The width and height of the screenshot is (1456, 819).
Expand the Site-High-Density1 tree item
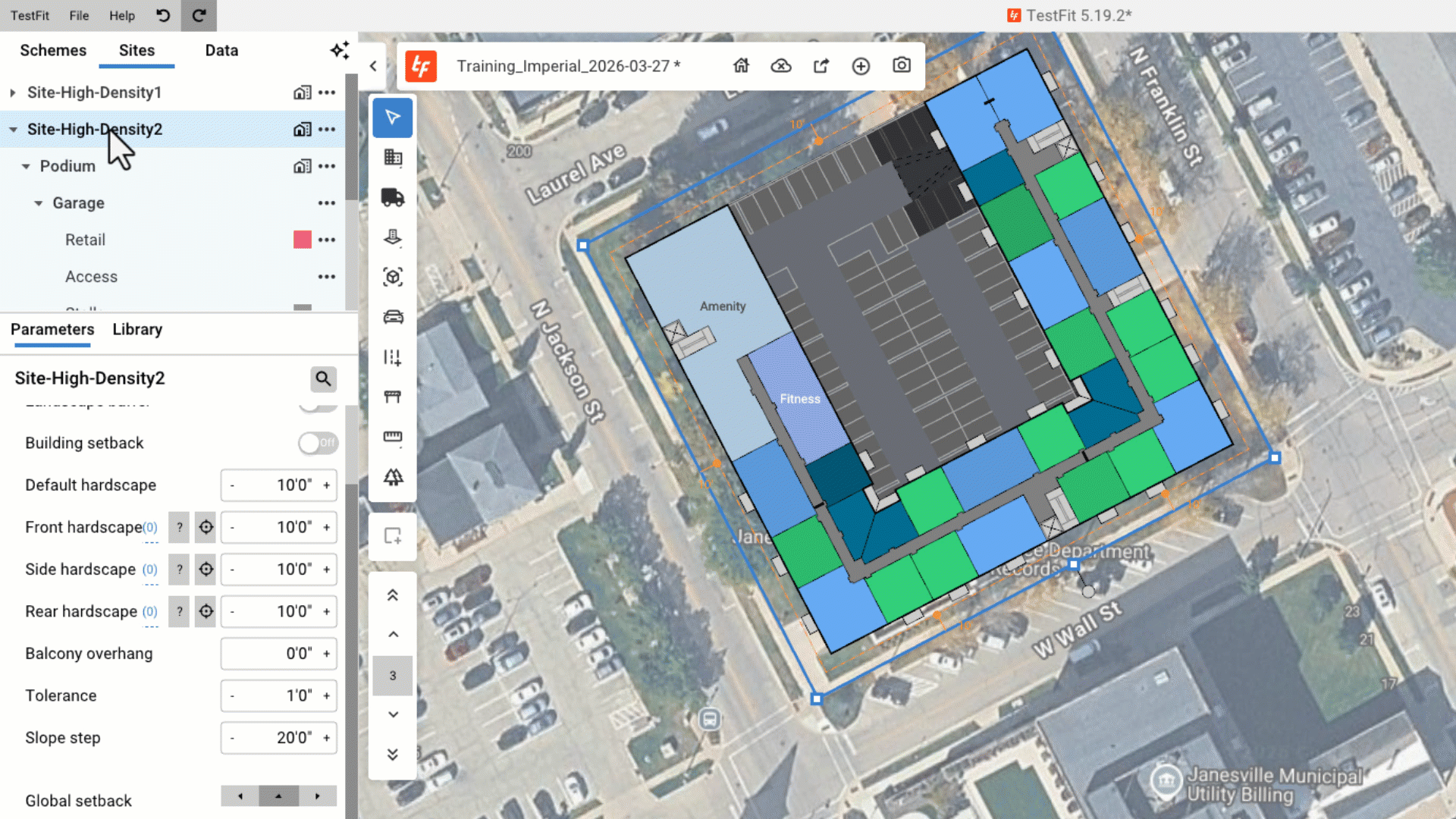point(13,93)
